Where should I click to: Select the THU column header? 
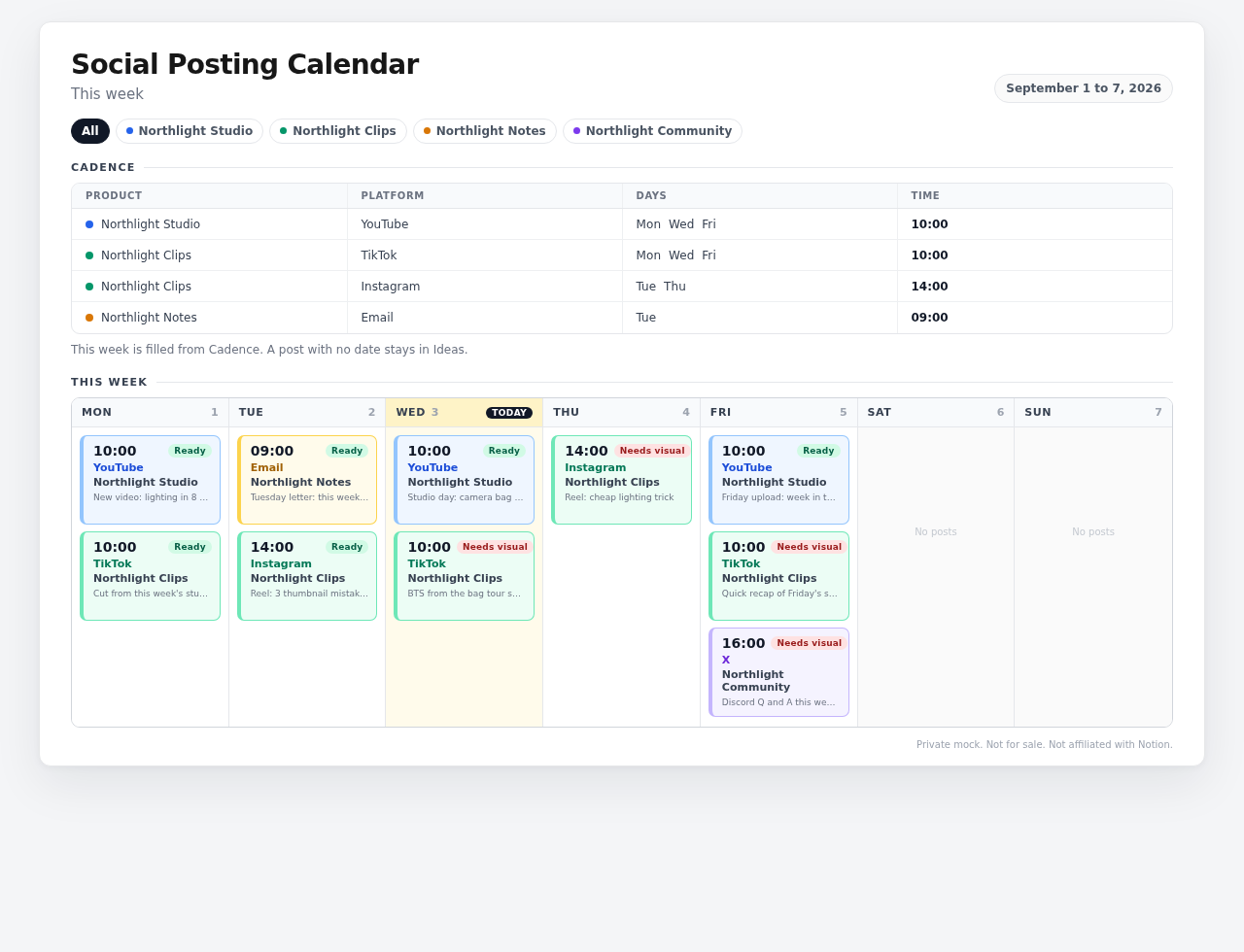(x=622, y=413)
